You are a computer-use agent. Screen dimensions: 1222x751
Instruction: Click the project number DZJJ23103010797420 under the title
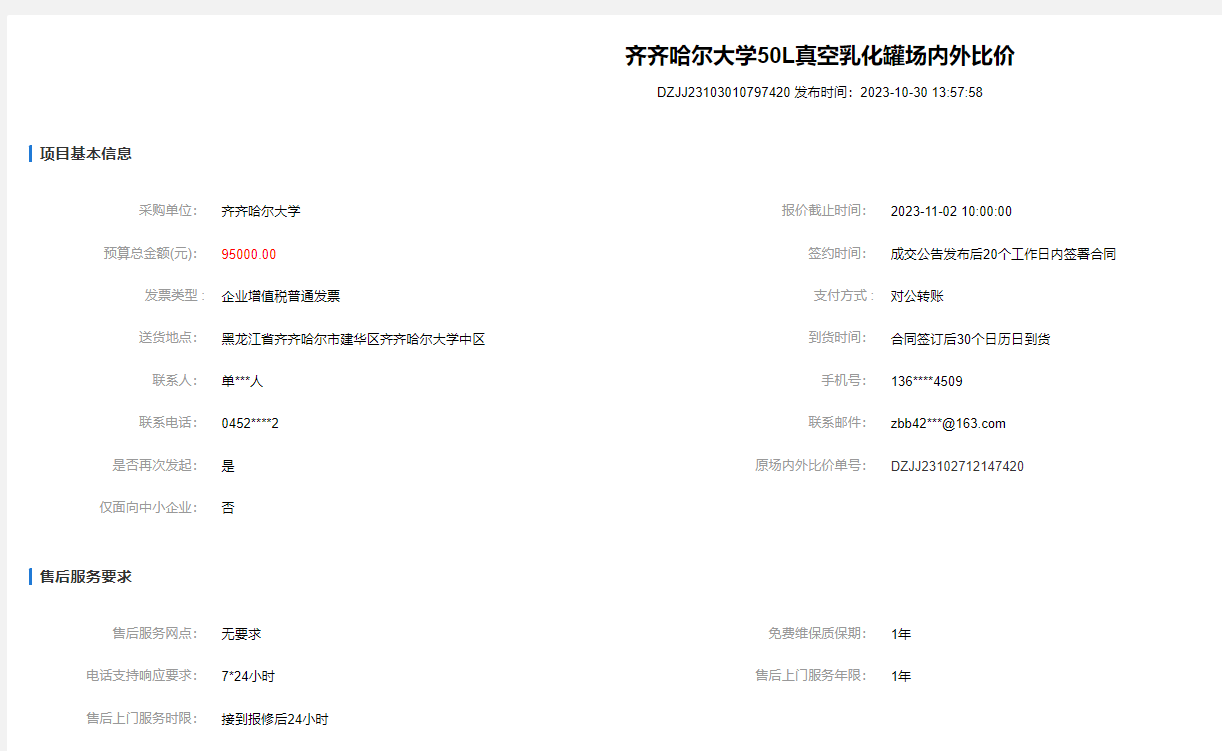[x=723, y=93]
